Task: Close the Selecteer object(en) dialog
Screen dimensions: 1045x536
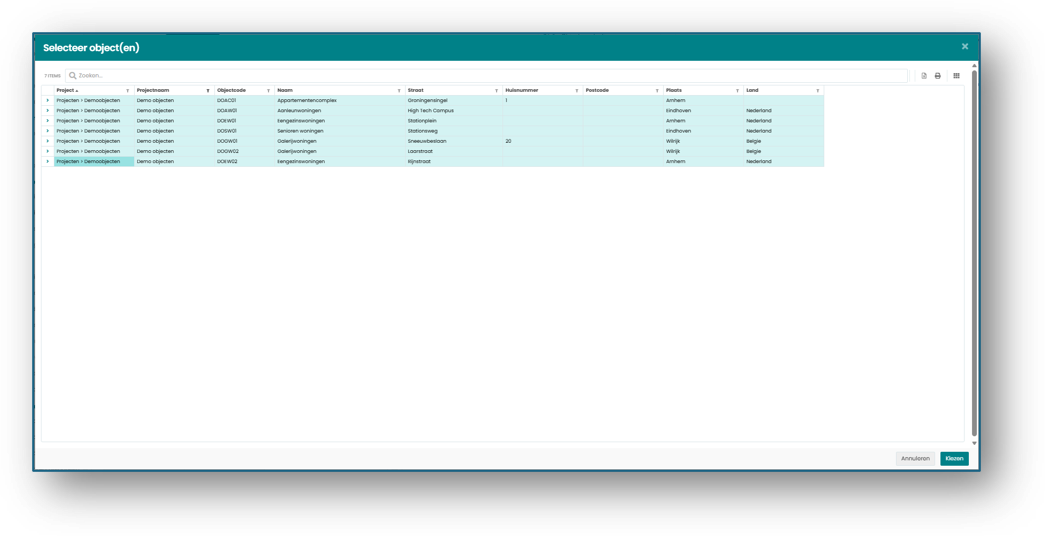Action: (x=964, y=47)
